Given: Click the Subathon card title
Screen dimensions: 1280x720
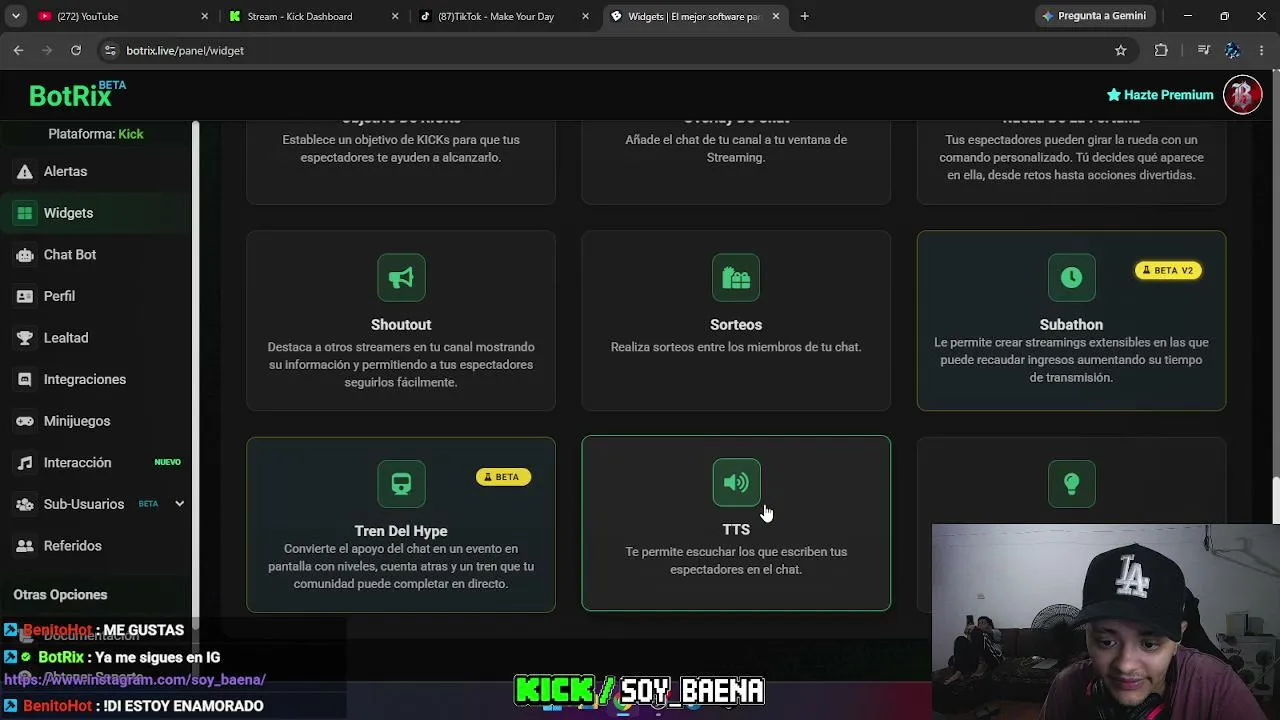Looking at the screenshot, I should 1071,325.
